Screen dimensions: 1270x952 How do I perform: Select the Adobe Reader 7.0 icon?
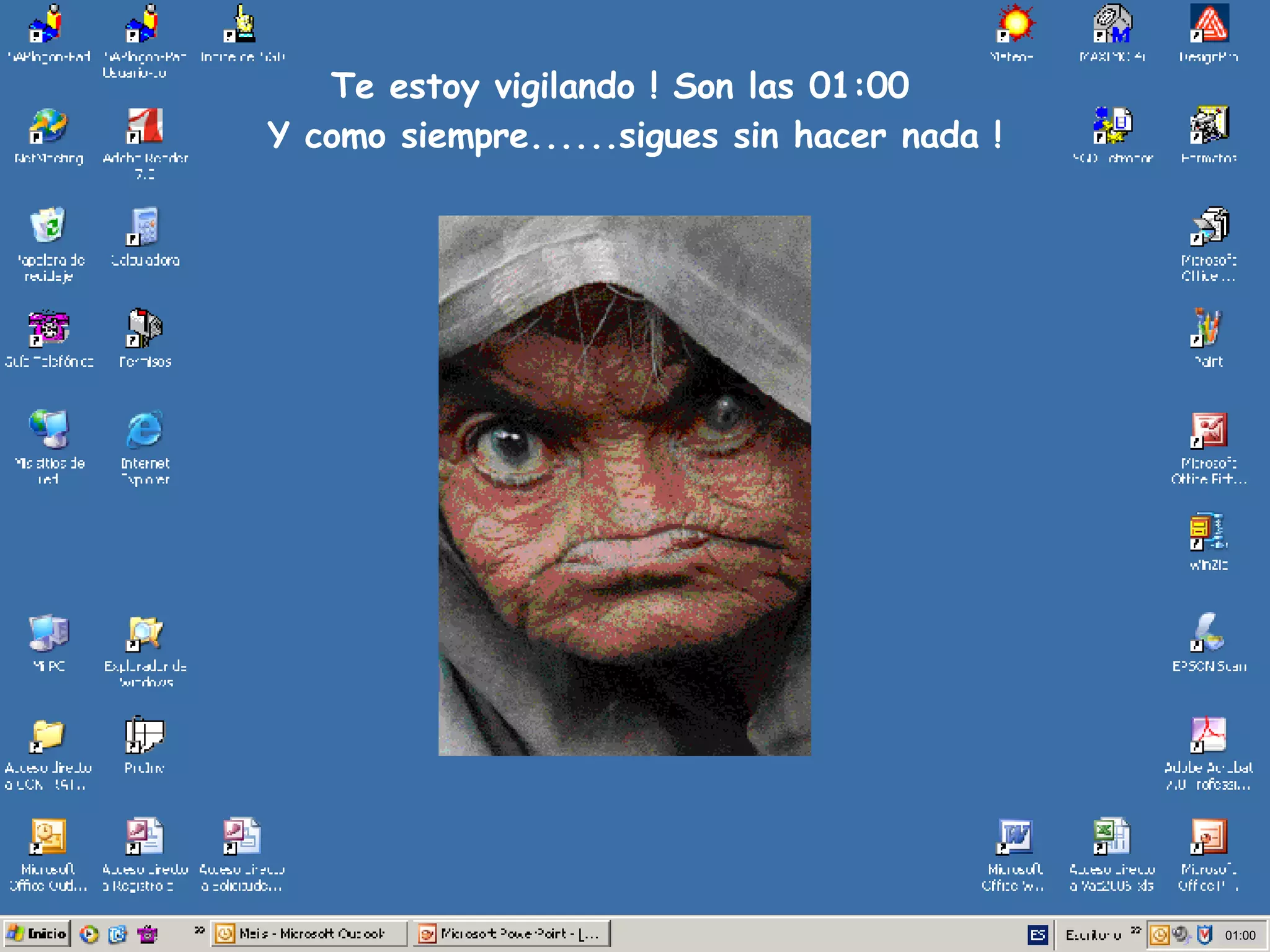[145, 126]
